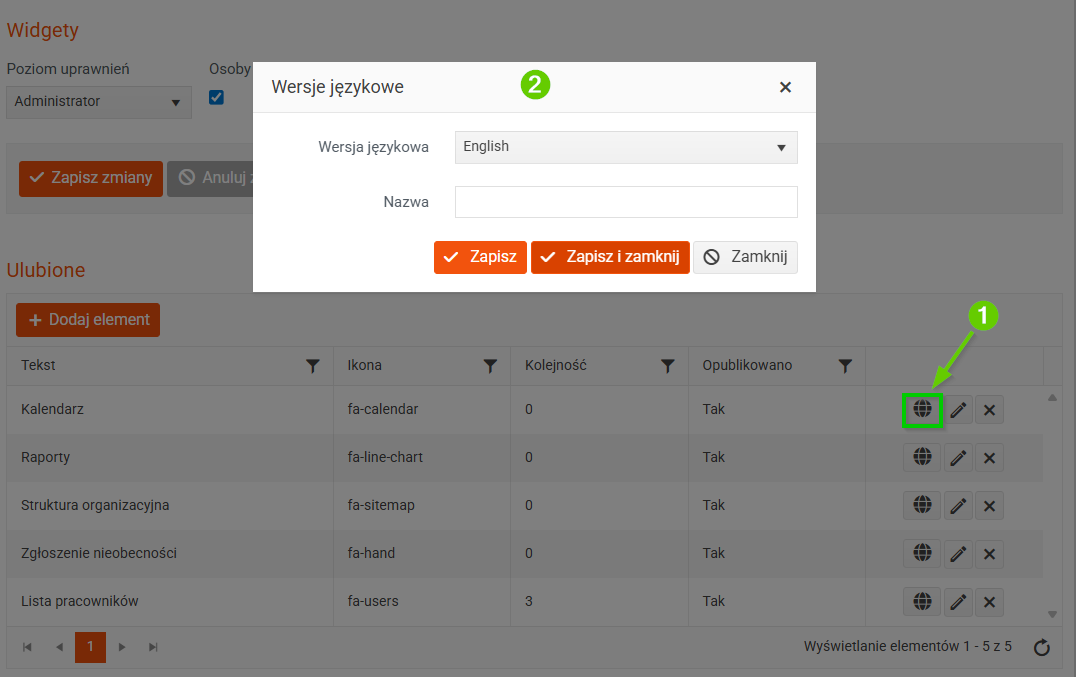Refresh the Ulubione grid

pyautogui.click(x=1041, y=647)
